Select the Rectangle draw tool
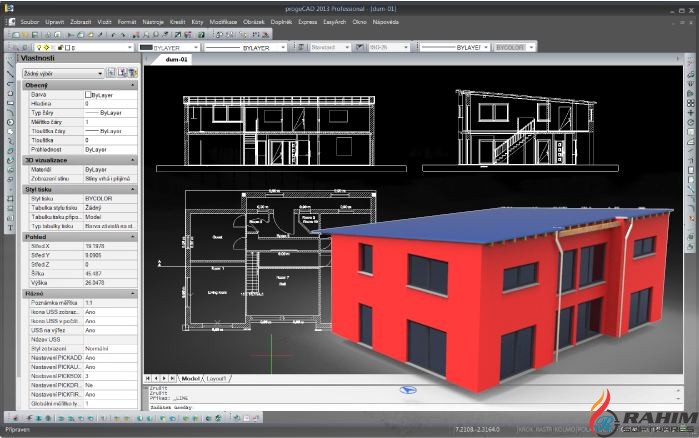 (x=10, y=103)
